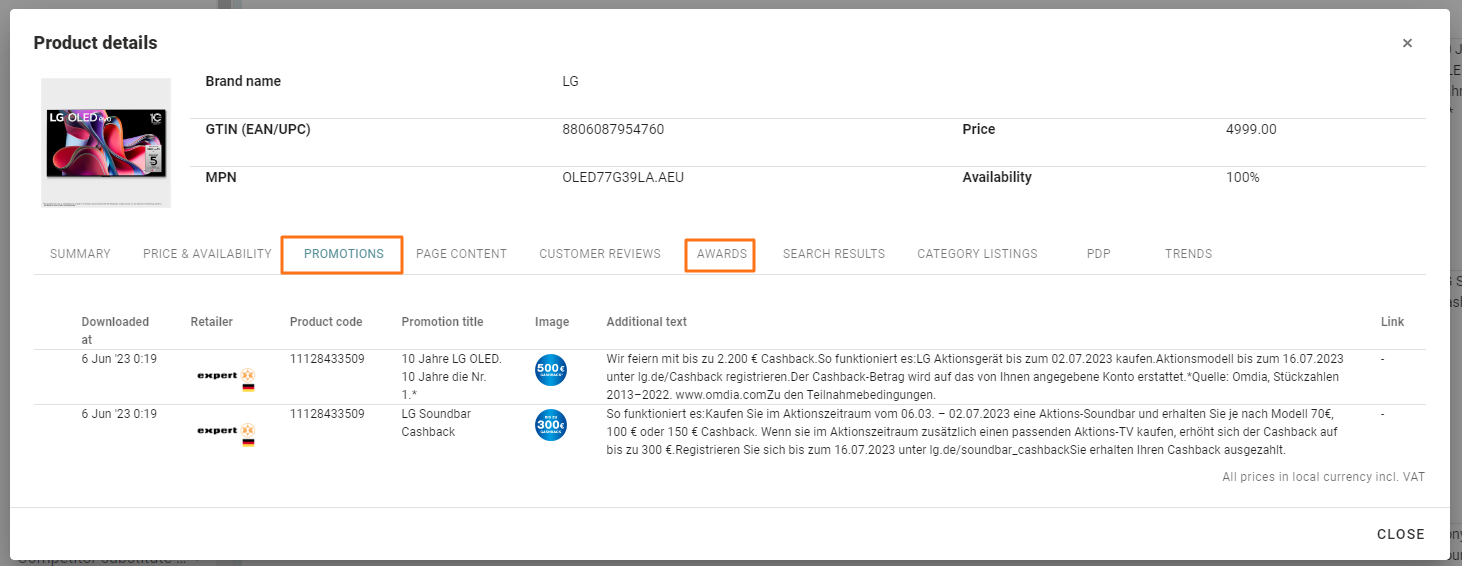Click the 300€ cashback badge image

coord(551,425)
